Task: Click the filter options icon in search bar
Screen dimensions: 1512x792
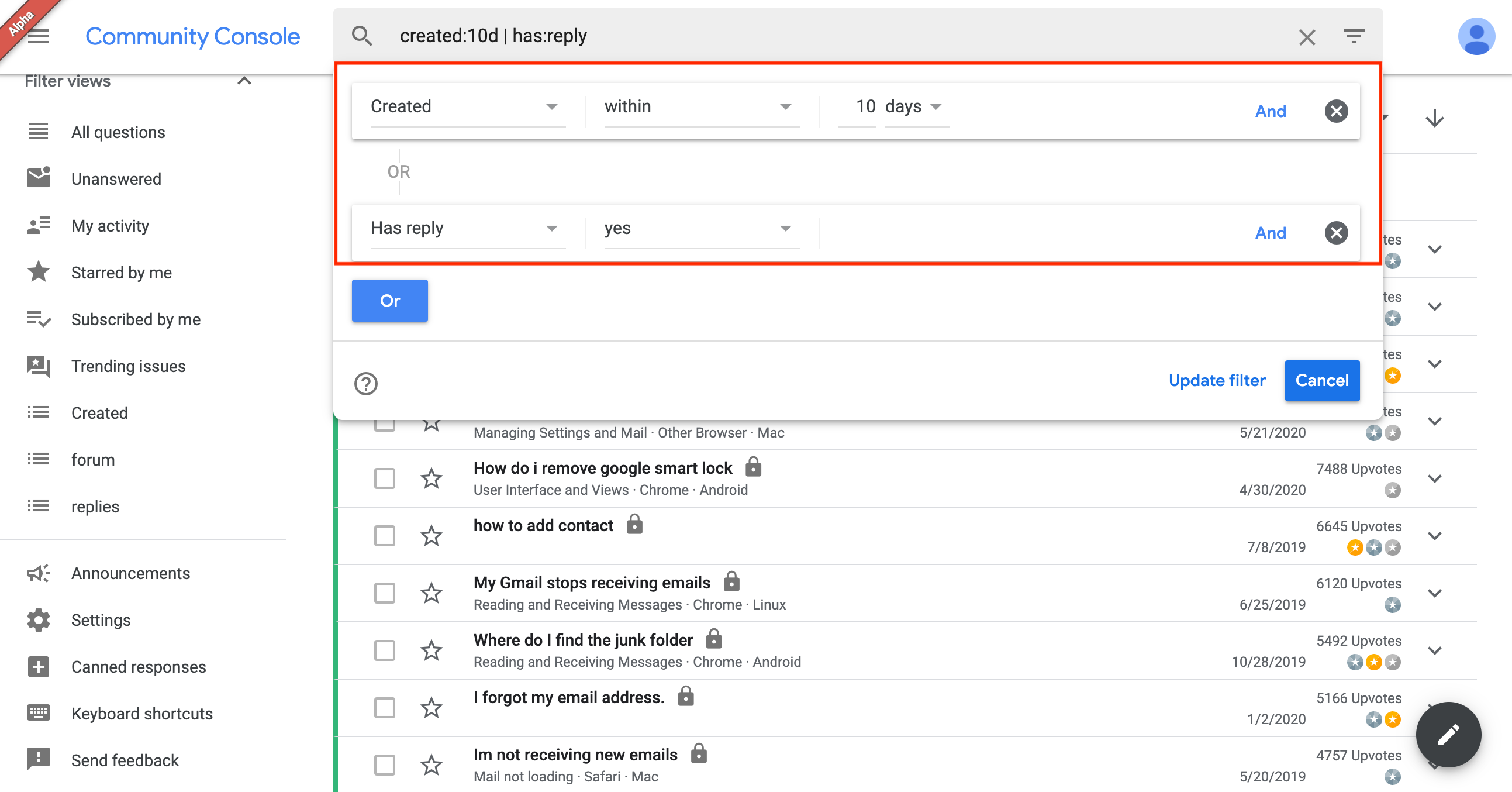Action: click(1354, 36)
